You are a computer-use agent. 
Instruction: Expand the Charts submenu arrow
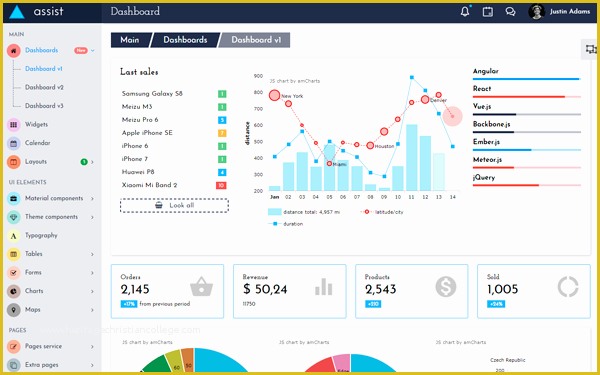(x=92, y=291)
